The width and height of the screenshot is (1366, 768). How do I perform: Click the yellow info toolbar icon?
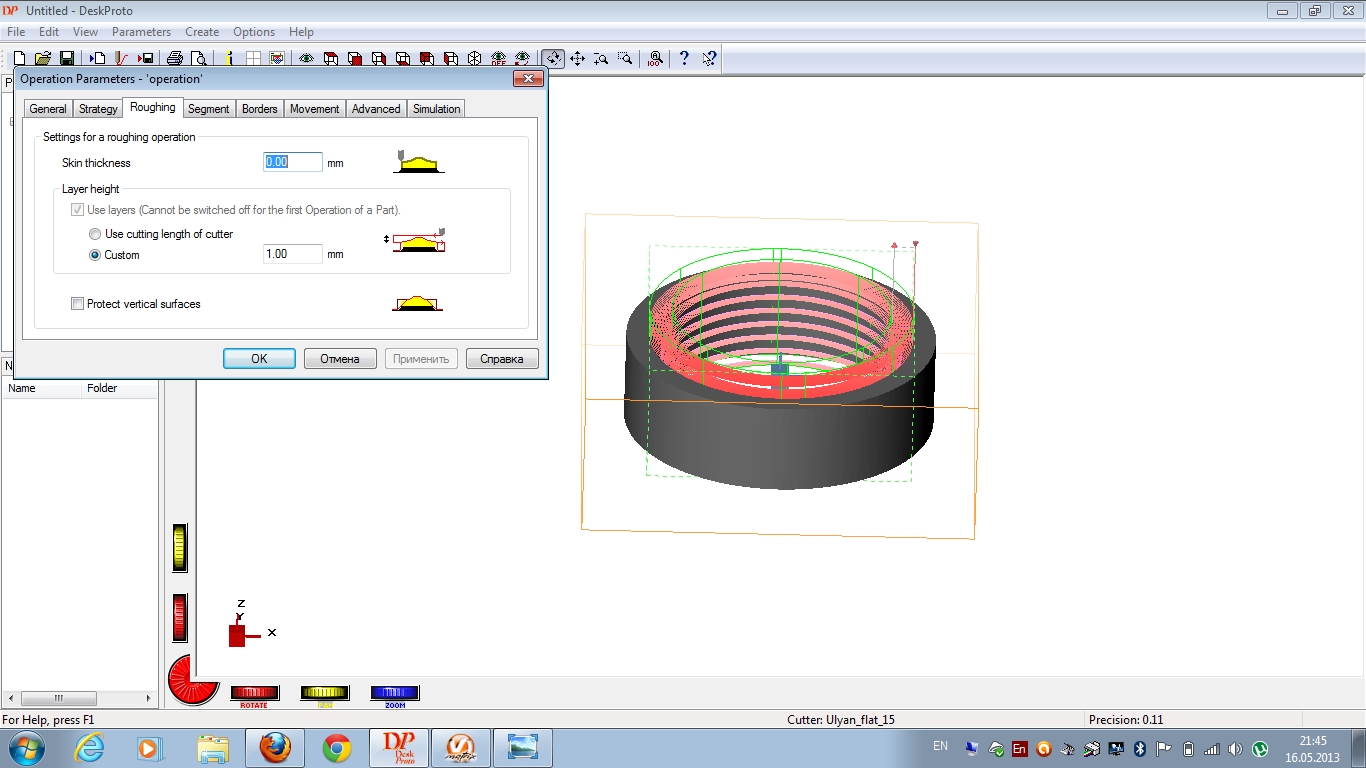tap(229, 59)
